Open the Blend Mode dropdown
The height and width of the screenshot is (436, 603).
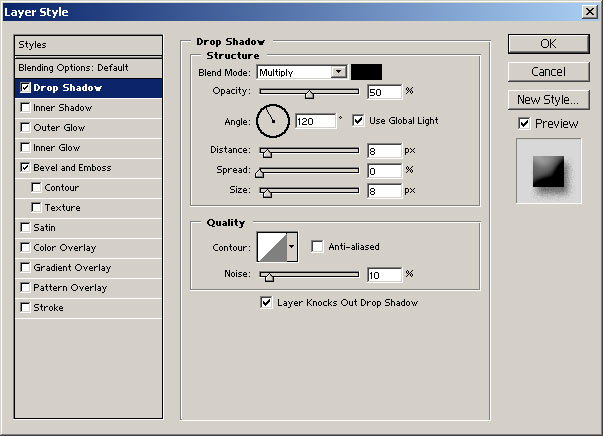click(x=338, y=72)
